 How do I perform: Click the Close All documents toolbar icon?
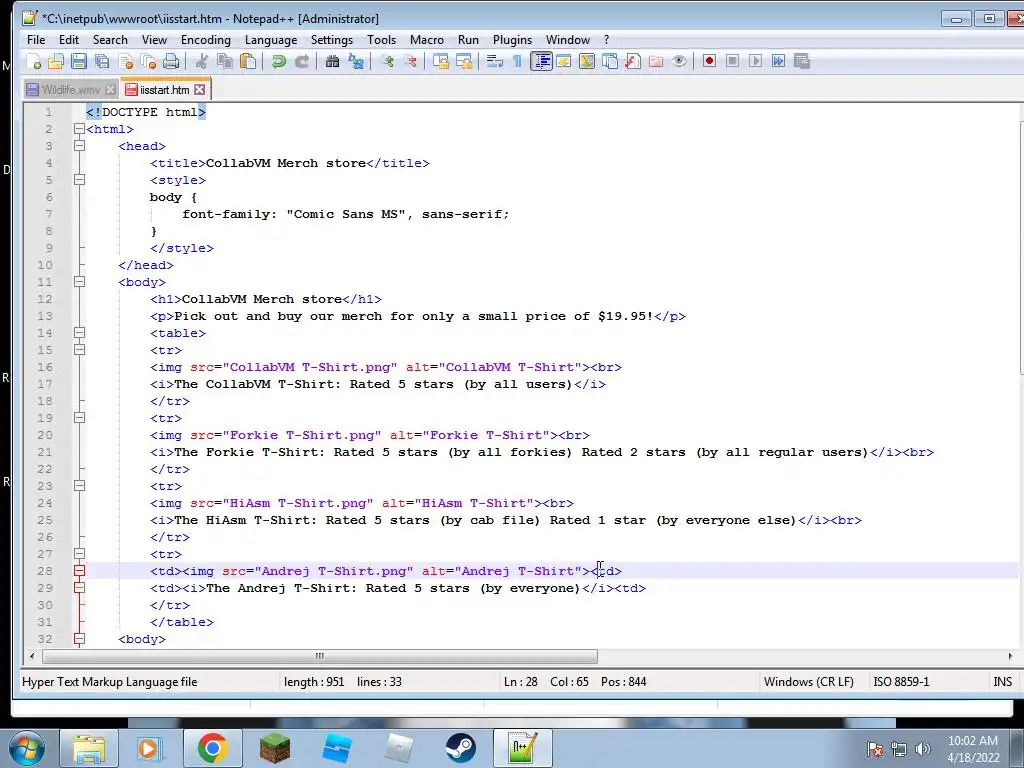[x=148, y=61]
